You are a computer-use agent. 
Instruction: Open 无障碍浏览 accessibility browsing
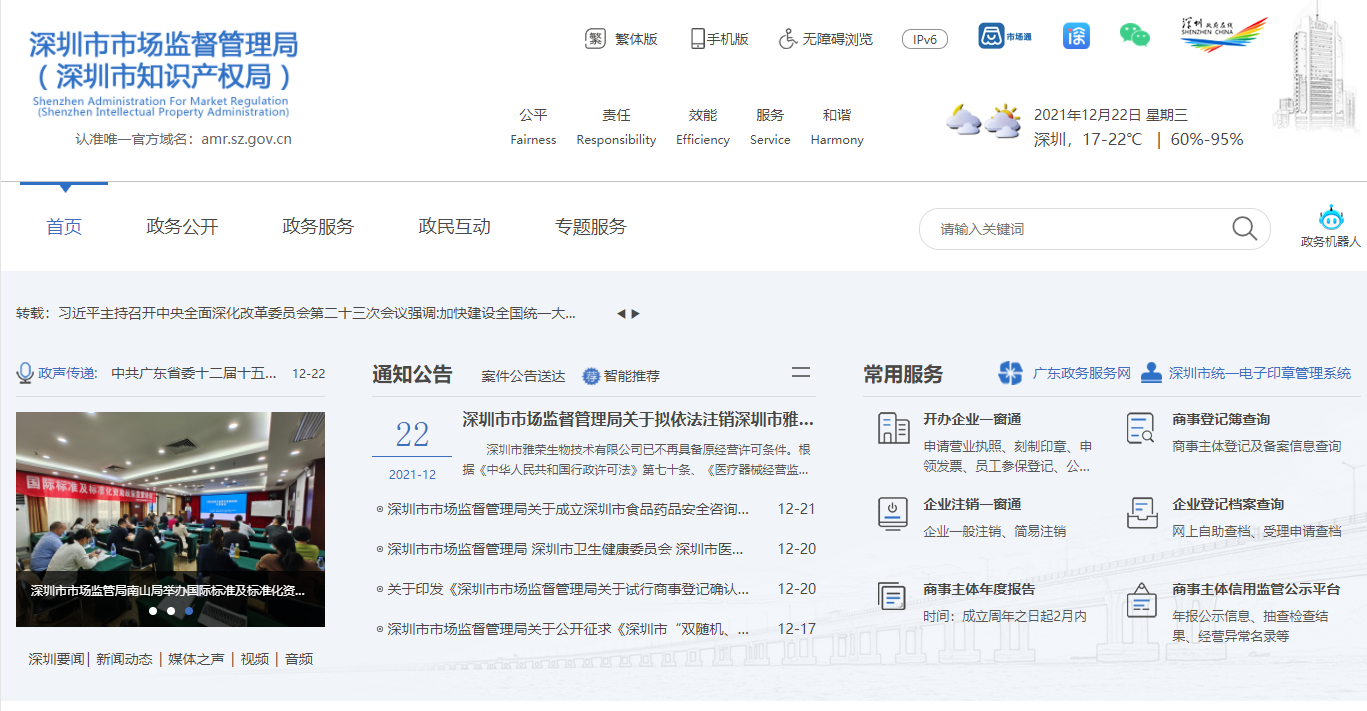click(x=824, y=38)
